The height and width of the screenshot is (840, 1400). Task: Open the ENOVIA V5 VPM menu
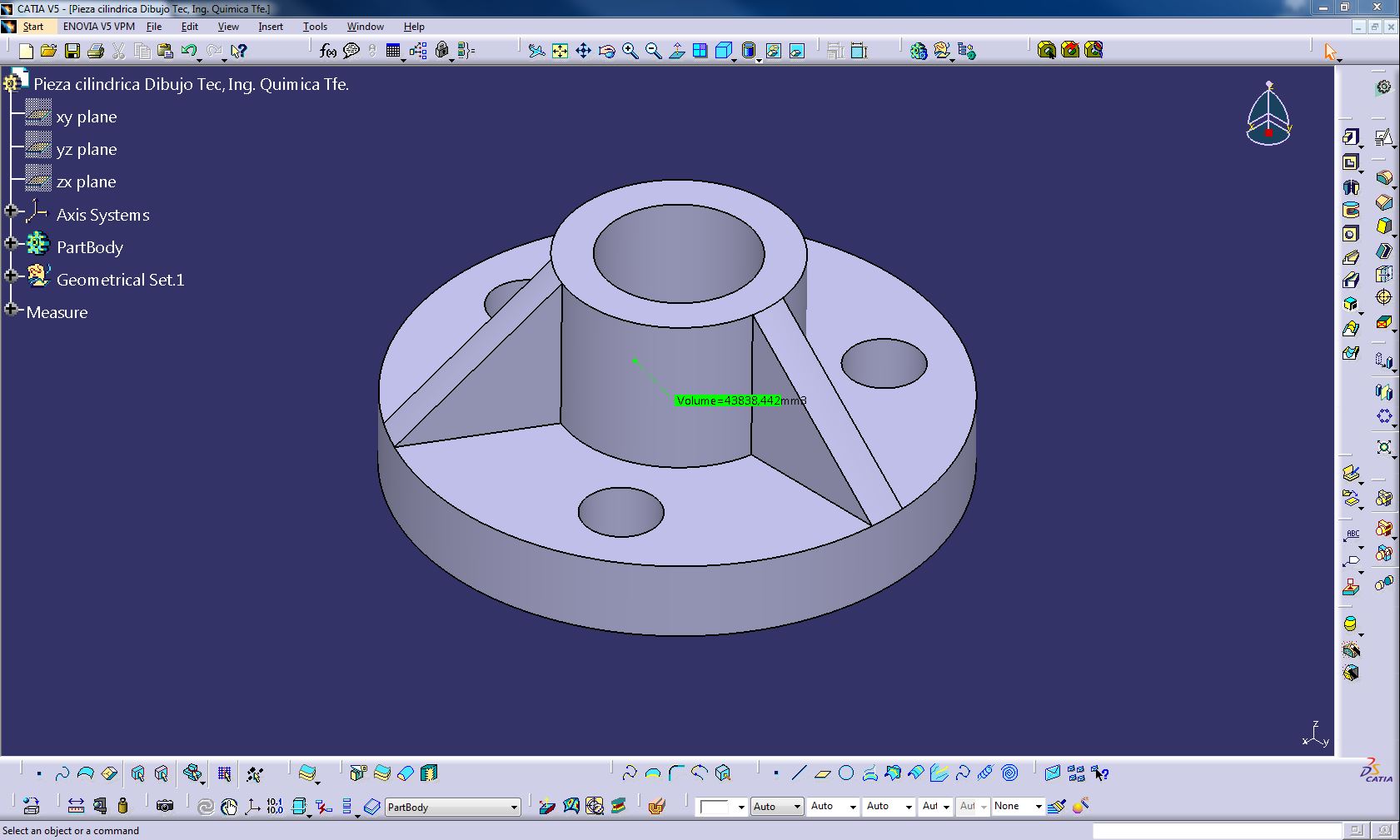pos(99,27)
